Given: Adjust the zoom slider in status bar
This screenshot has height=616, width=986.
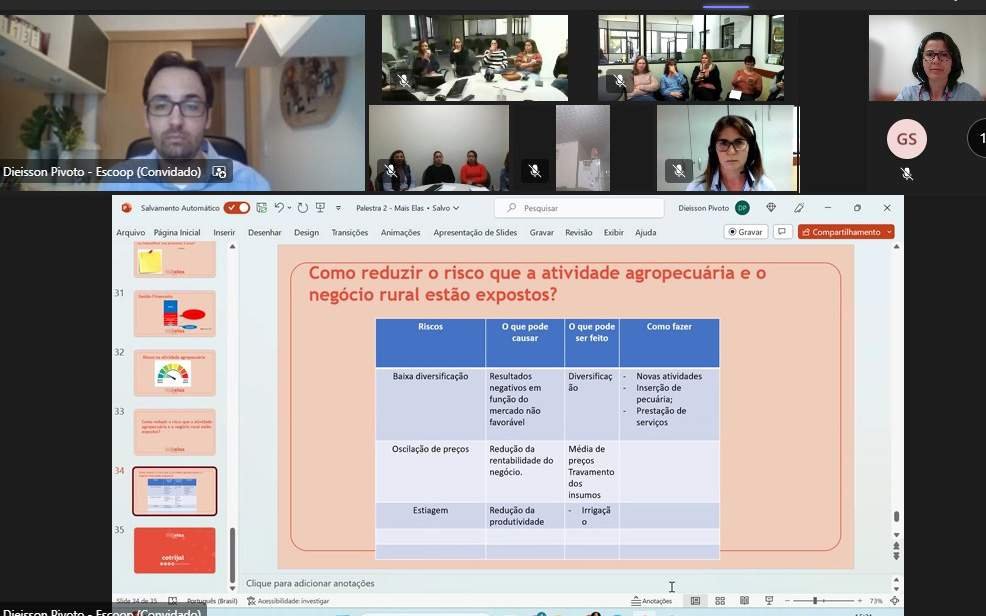Looking at the screenshot, I should 815,601.
